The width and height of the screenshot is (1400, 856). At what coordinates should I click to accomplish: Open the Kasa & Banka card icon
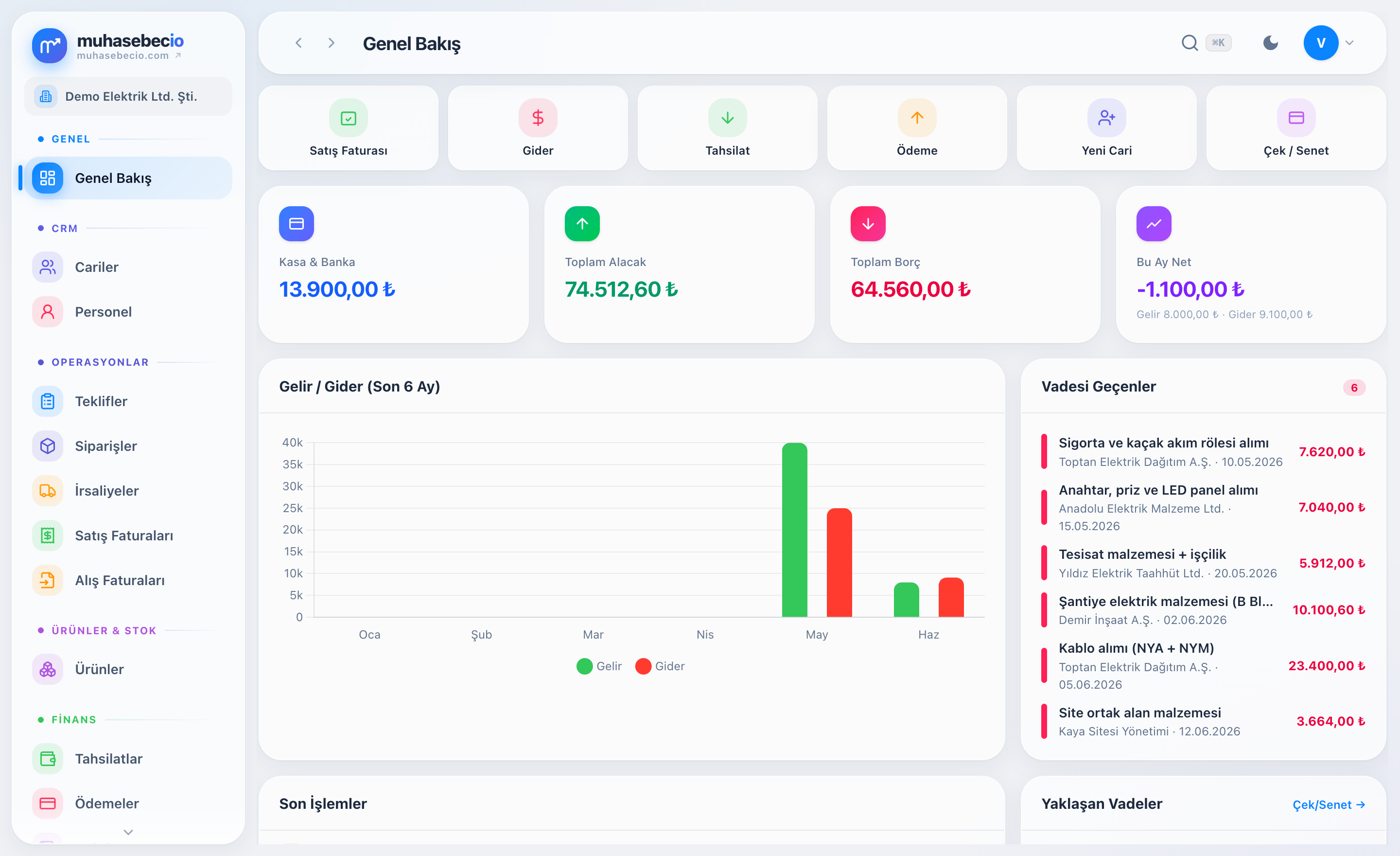click(x=297, y=224)
